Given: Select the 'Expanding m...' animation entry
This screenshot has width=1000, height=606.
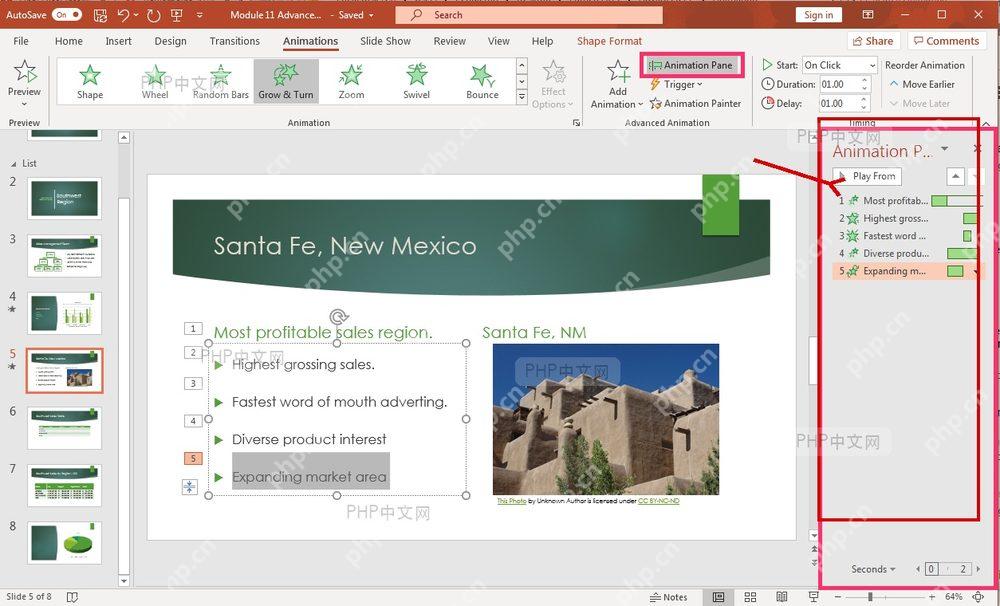Looking at the screenshot, I should click(x=909, y=271).
